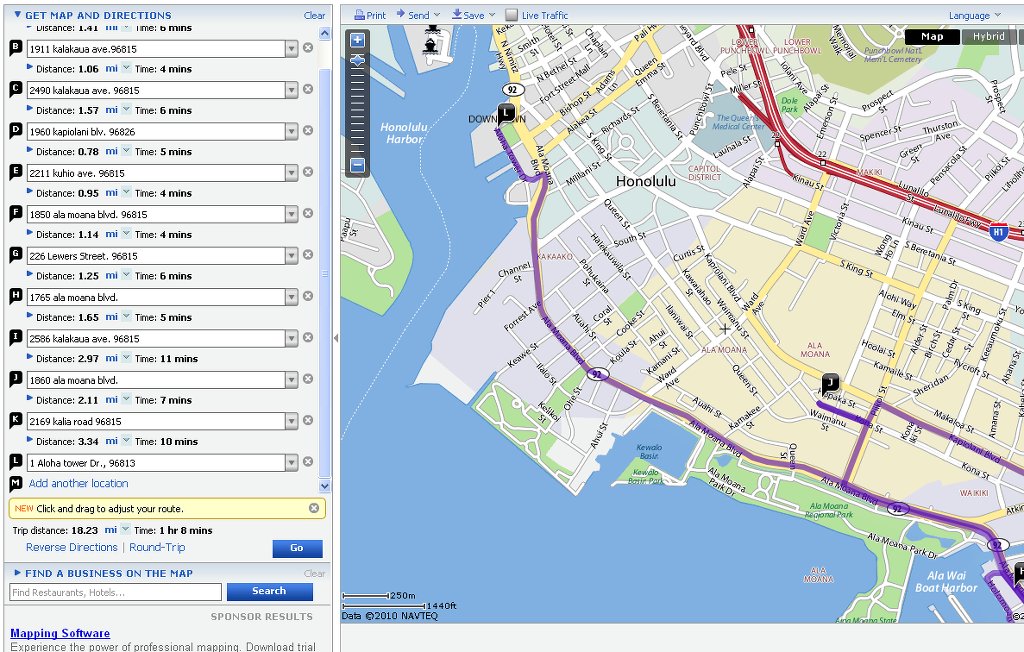Change trip distance unit dropdown

[126, 530]
